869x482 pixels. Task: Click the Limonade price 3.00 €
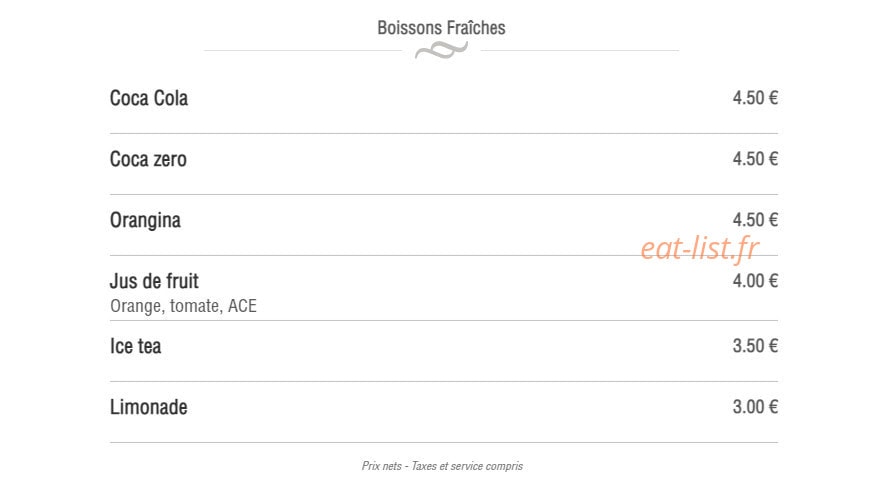click(755, 407)
